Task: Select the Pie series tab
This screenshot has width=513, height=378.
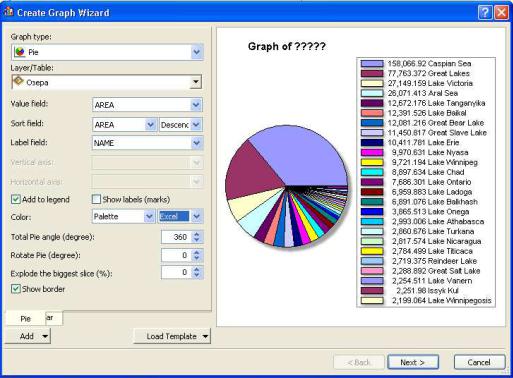Action: click(x=26, y=319)
